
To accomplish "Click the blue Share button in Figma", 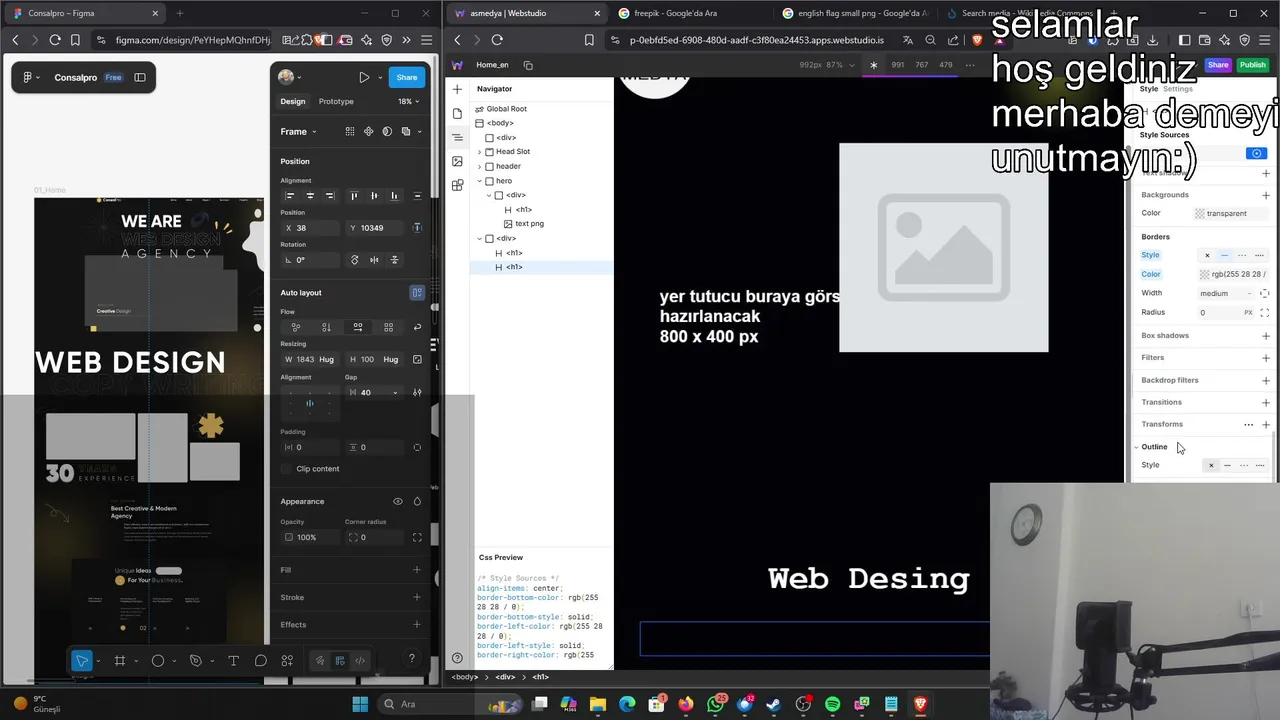I will pos(407,77).
